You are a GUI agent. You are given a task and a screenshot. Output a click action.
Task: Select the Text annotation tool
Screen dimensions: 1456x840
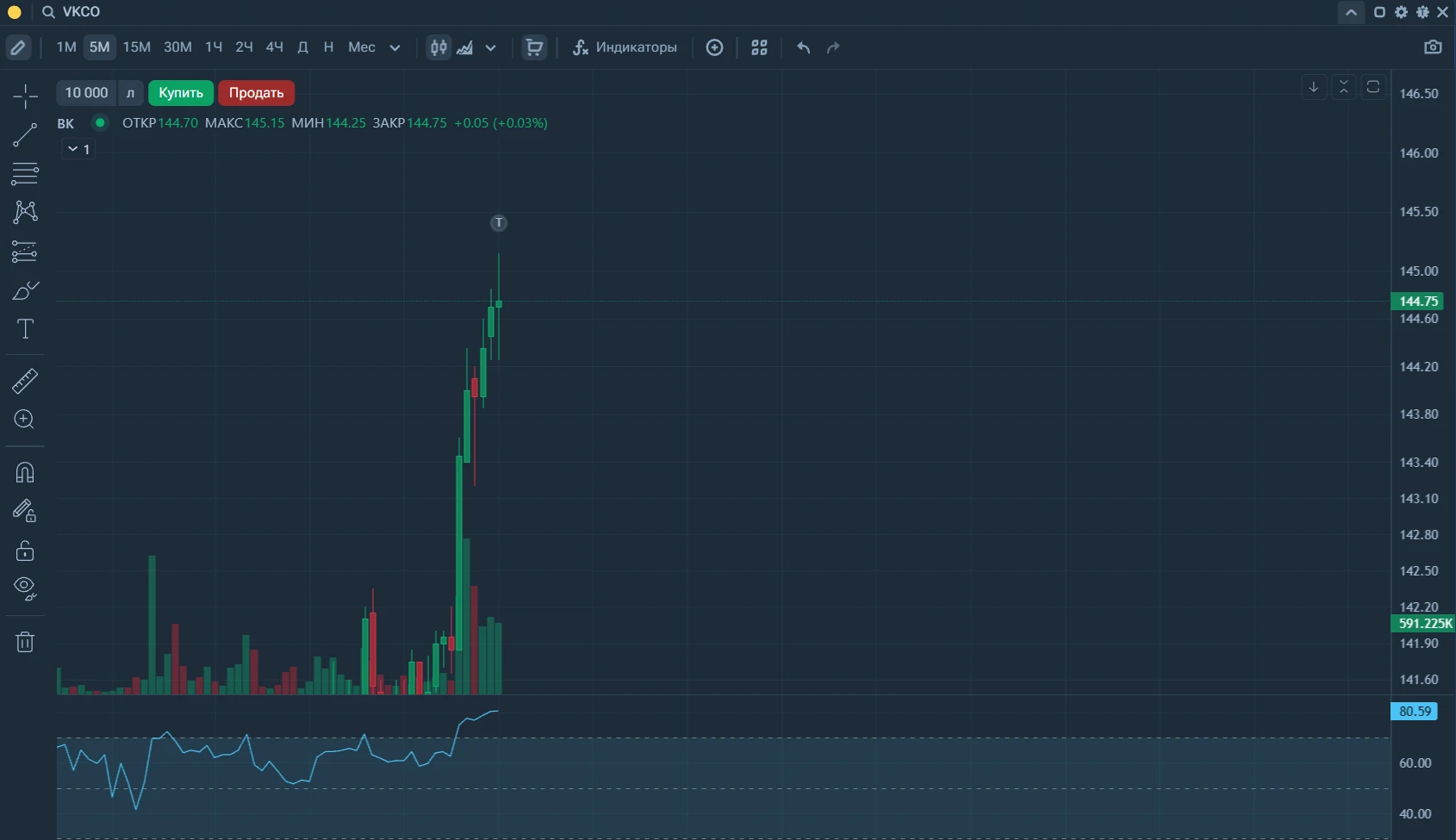(x=25, y=329)
